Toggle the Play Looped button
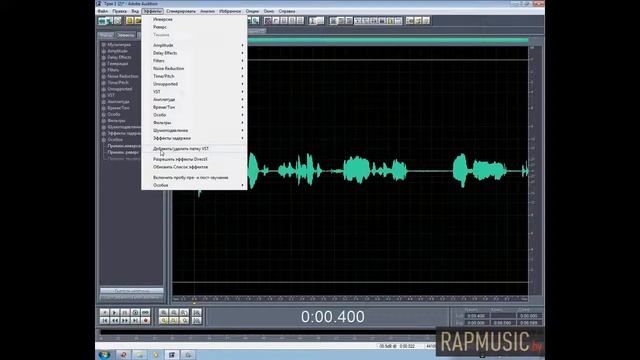This screenshot has width=640, height=360. click(x=145, y=313)
